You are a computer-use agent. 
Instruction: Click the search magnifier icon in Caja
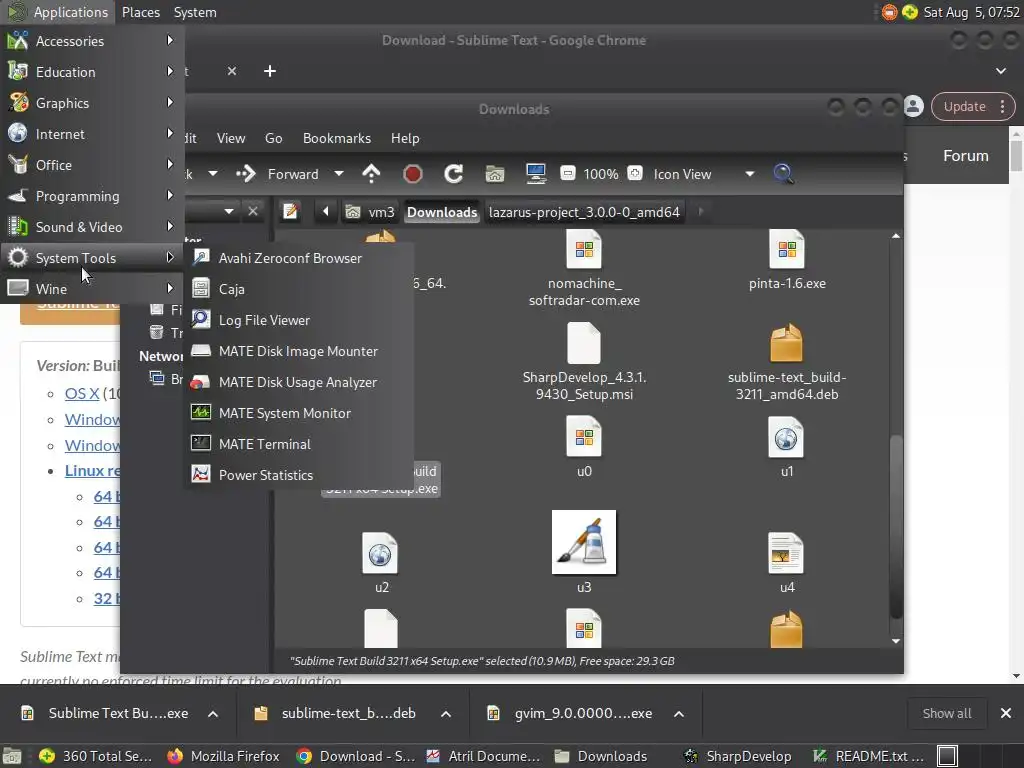(x=783, y=174)
